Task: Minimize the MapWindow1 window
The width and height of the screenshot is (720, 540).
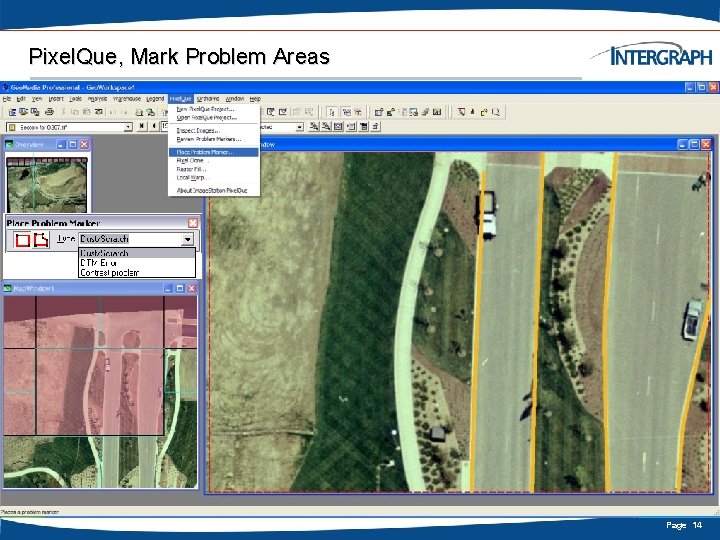Action: tap(168, 288)
